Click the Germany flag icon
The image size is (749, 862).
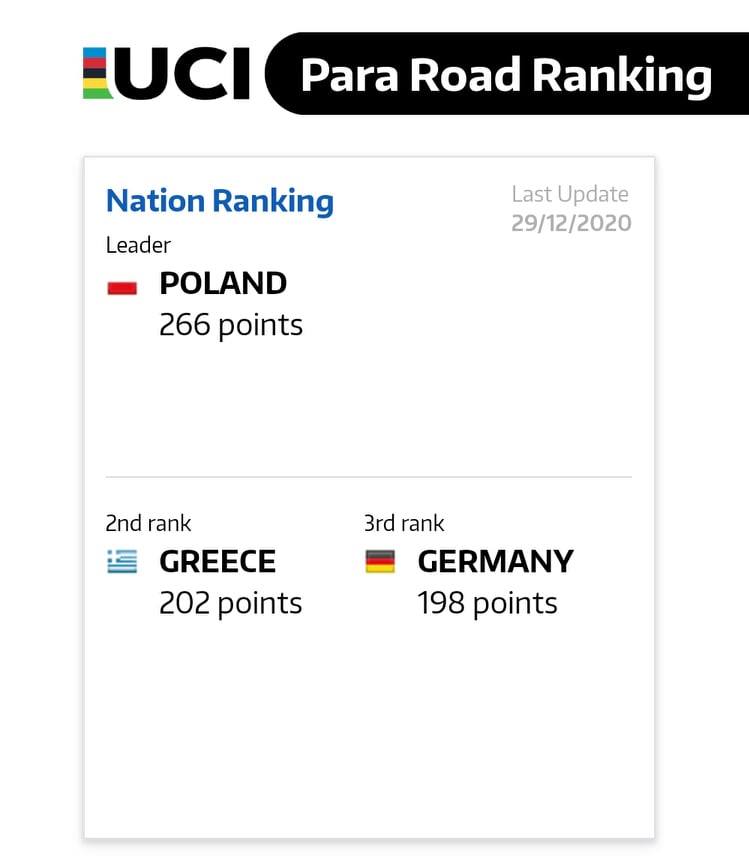(380, 561)
